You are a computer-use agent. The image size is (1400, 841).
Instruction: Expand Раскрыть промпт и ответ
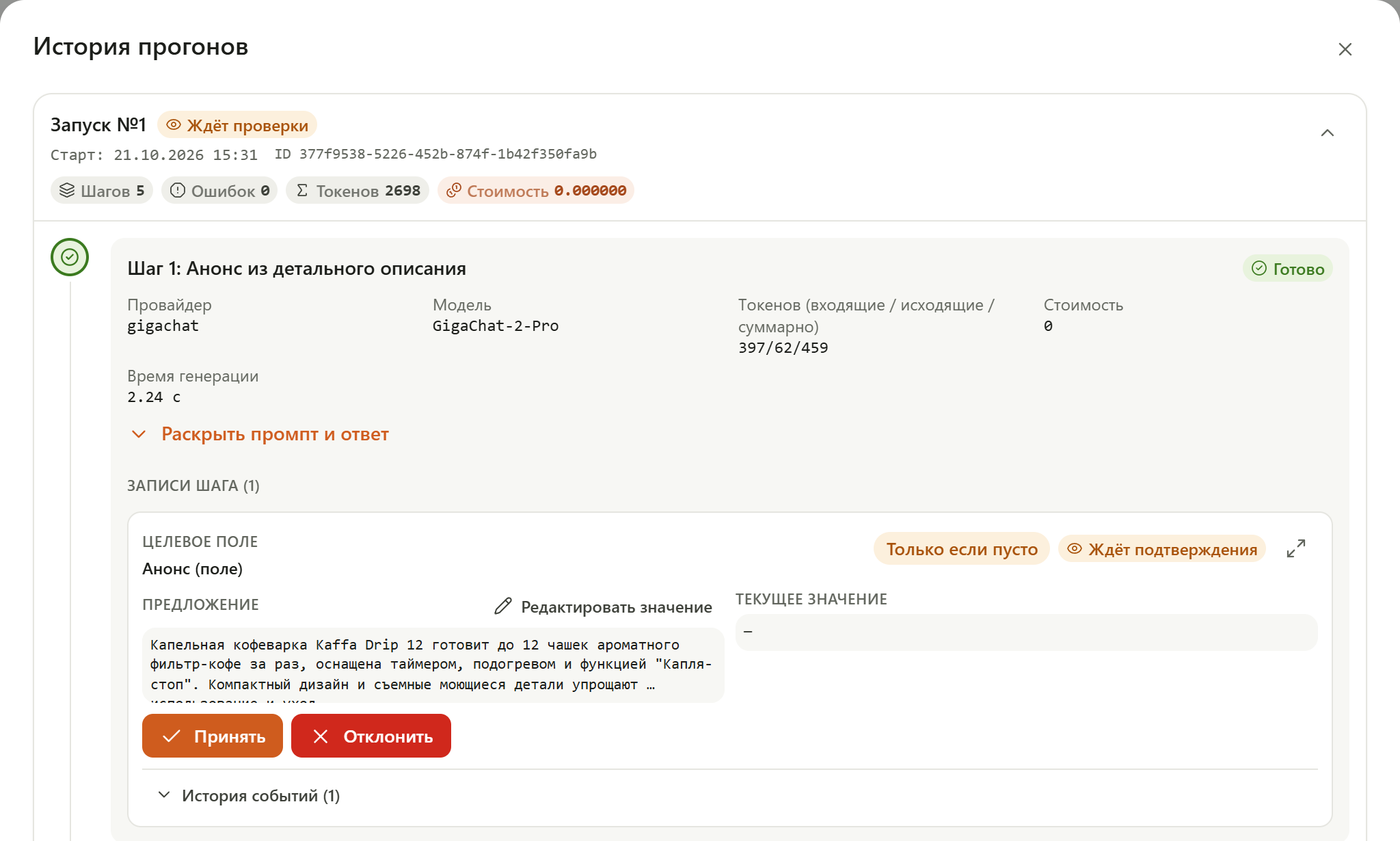point(260,434)
